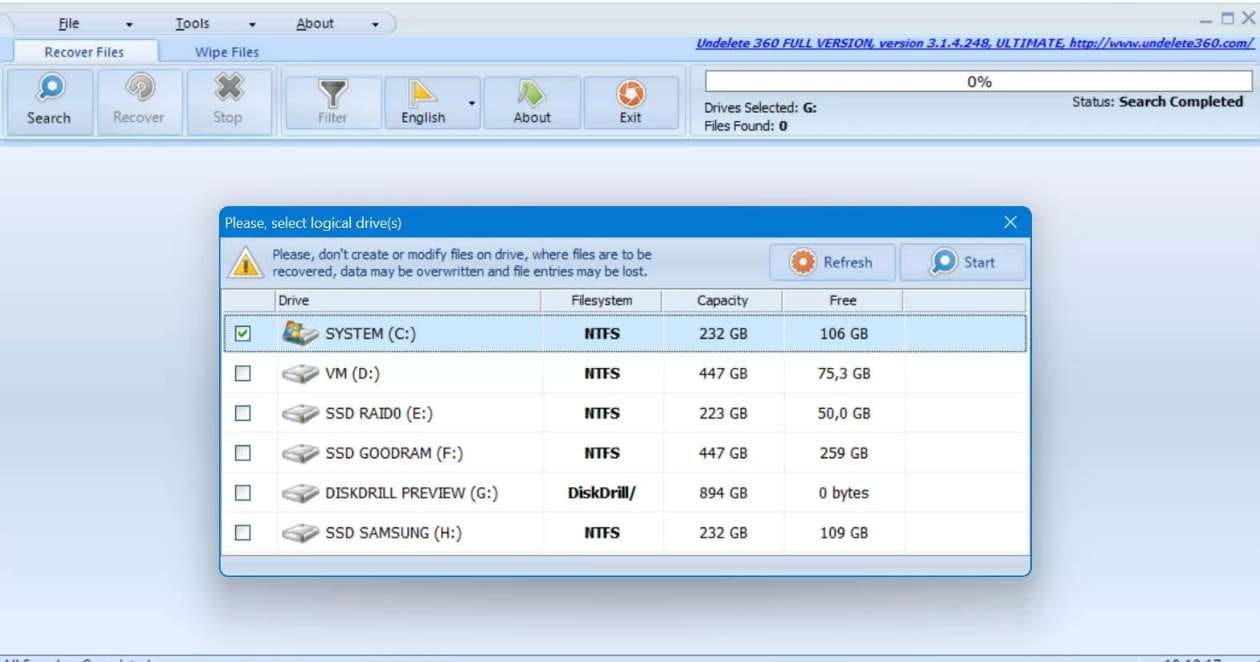Check the SSD RAID0 (E:) checkbox
Image resolution: width=1260 pixels, height=662 pixels.
(x=243, y=413)
